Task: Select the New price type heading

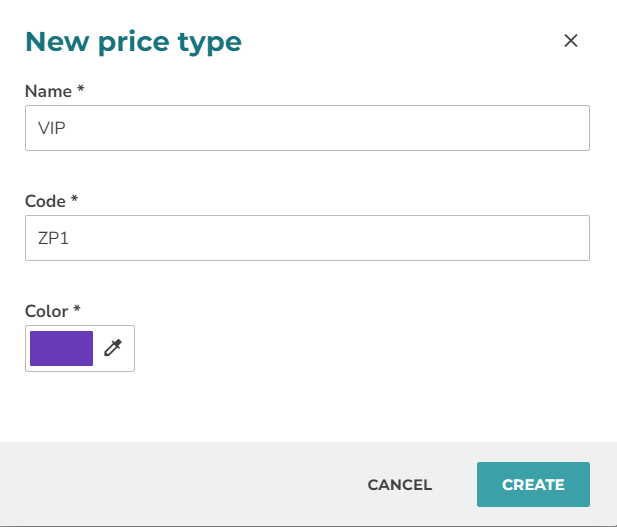Action: [x=133, y=43]
